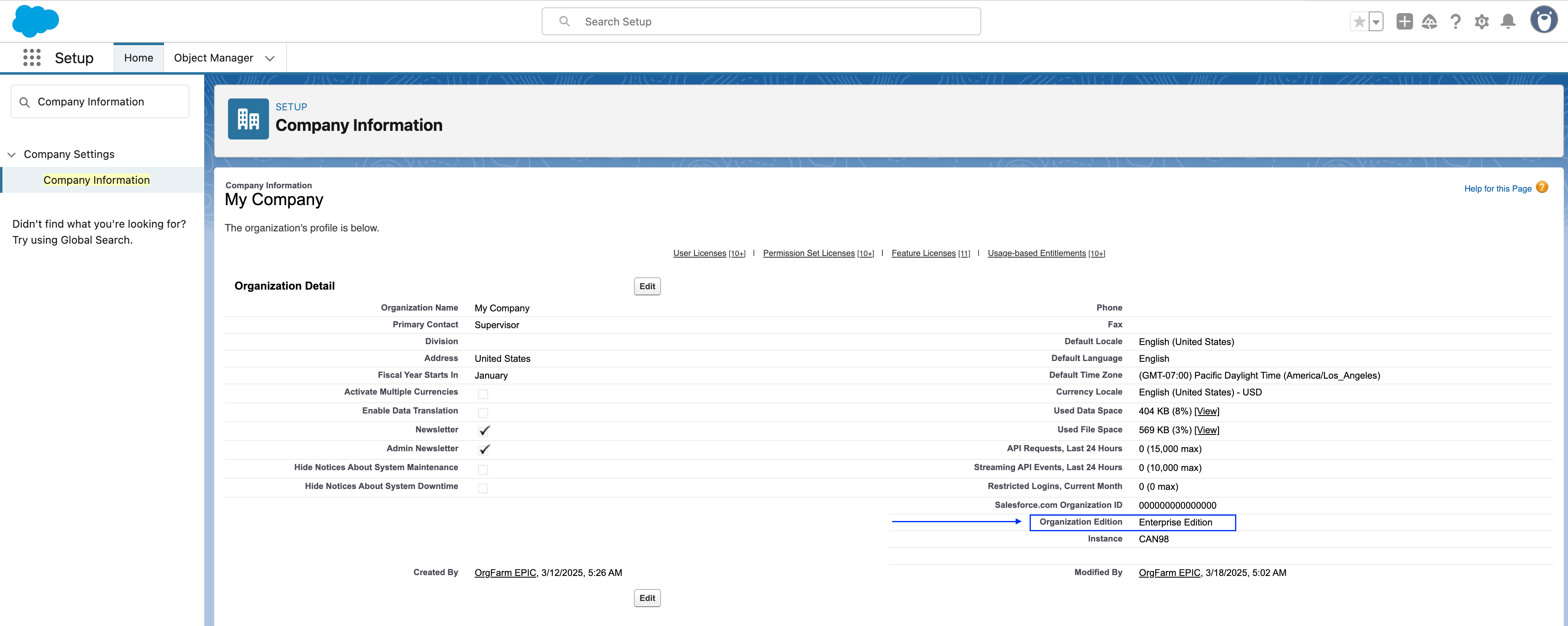Open the Setup gear menu
The width and height of the screenshot is (1568, 626).
pyautogui.click(x=1481, y=22)
